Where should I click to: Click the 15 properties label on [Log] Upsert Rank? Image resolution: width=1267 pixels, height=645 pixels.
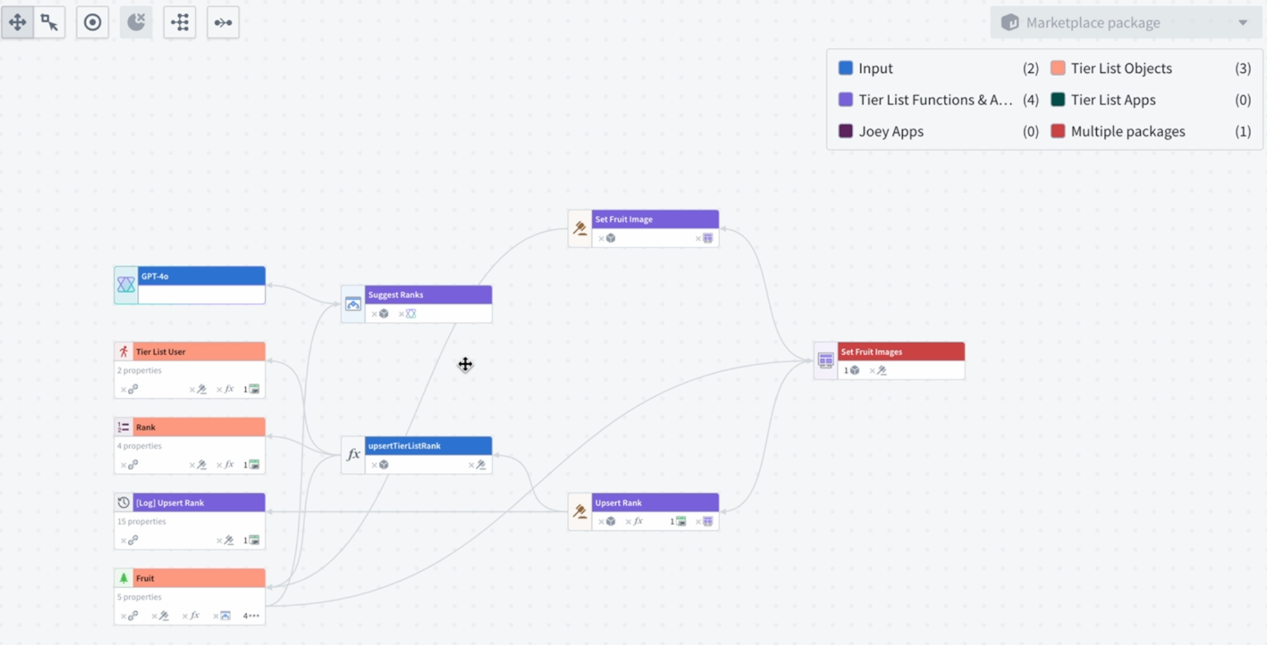141,521
